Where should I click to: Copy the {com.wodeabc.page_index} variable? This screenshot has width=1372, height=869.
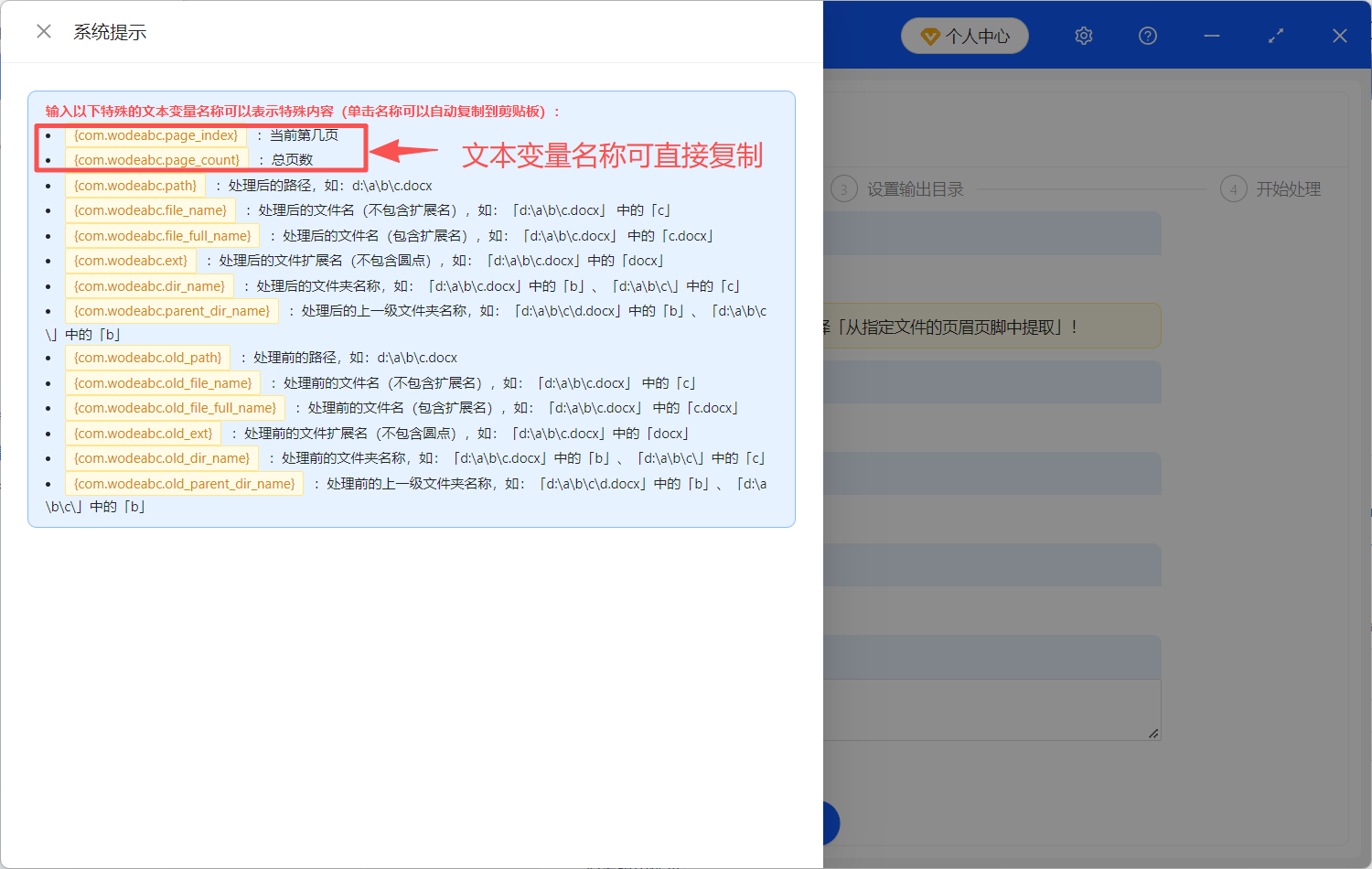pos(155,134)
